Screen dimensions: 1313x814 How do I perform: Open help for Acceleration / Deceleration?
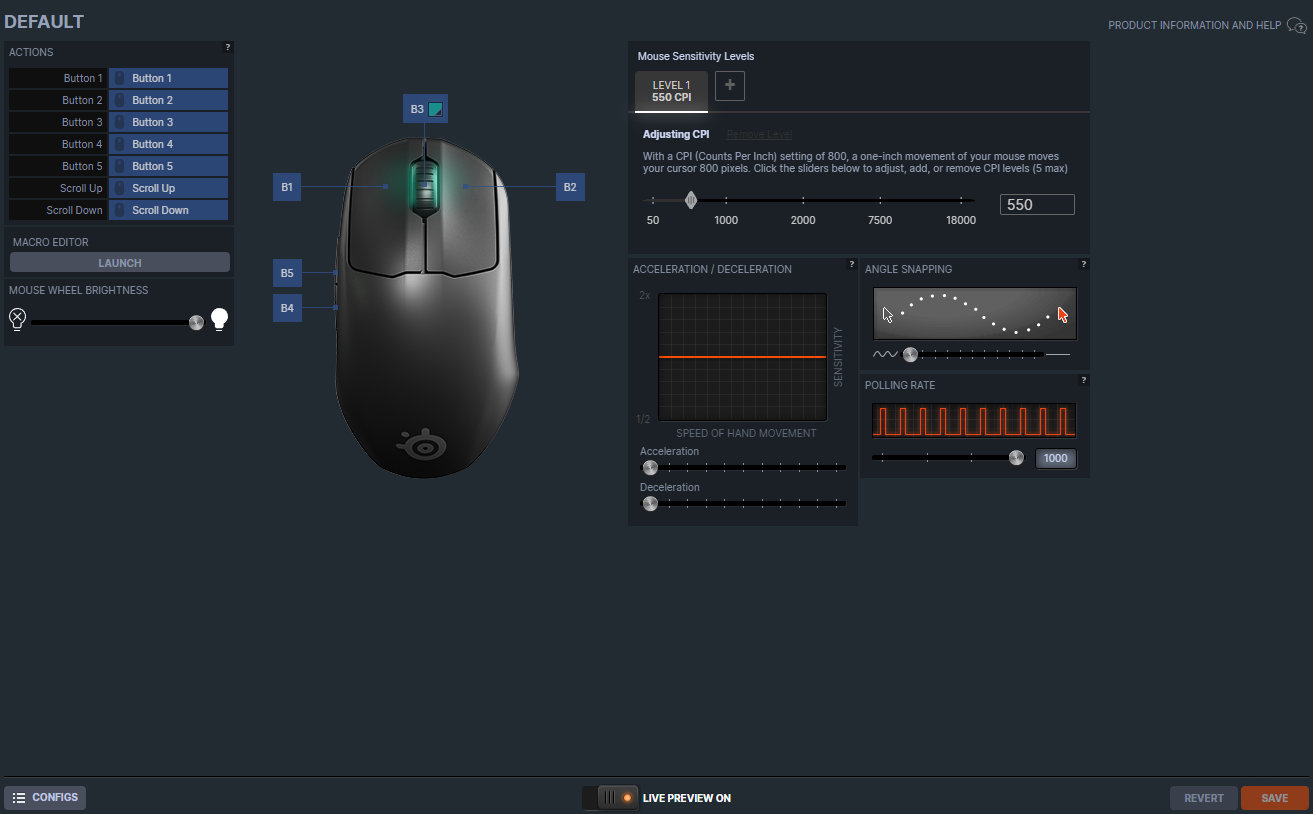point(852,265)
